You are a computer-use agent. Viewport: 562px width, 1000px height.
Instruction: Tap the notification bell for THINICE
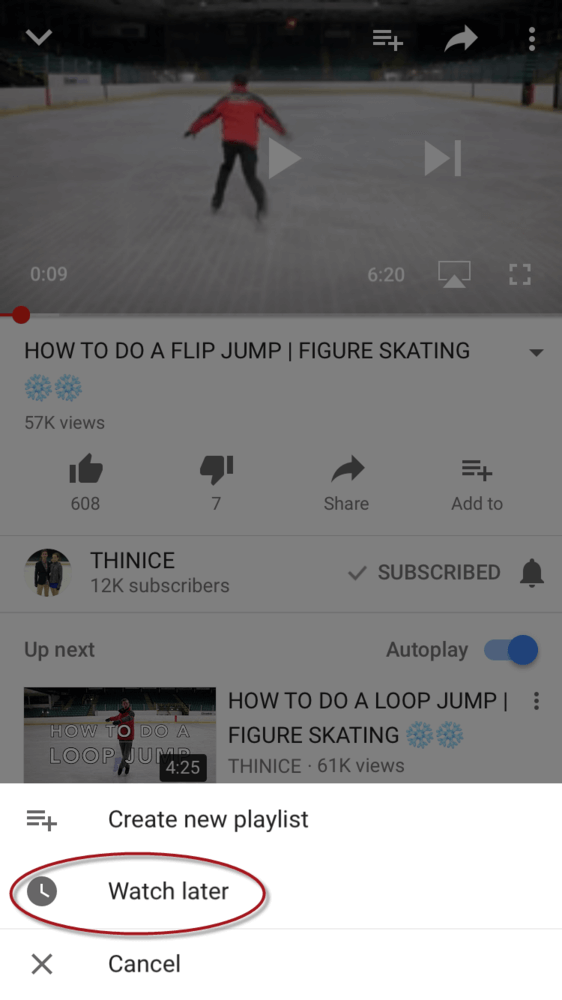531,573
